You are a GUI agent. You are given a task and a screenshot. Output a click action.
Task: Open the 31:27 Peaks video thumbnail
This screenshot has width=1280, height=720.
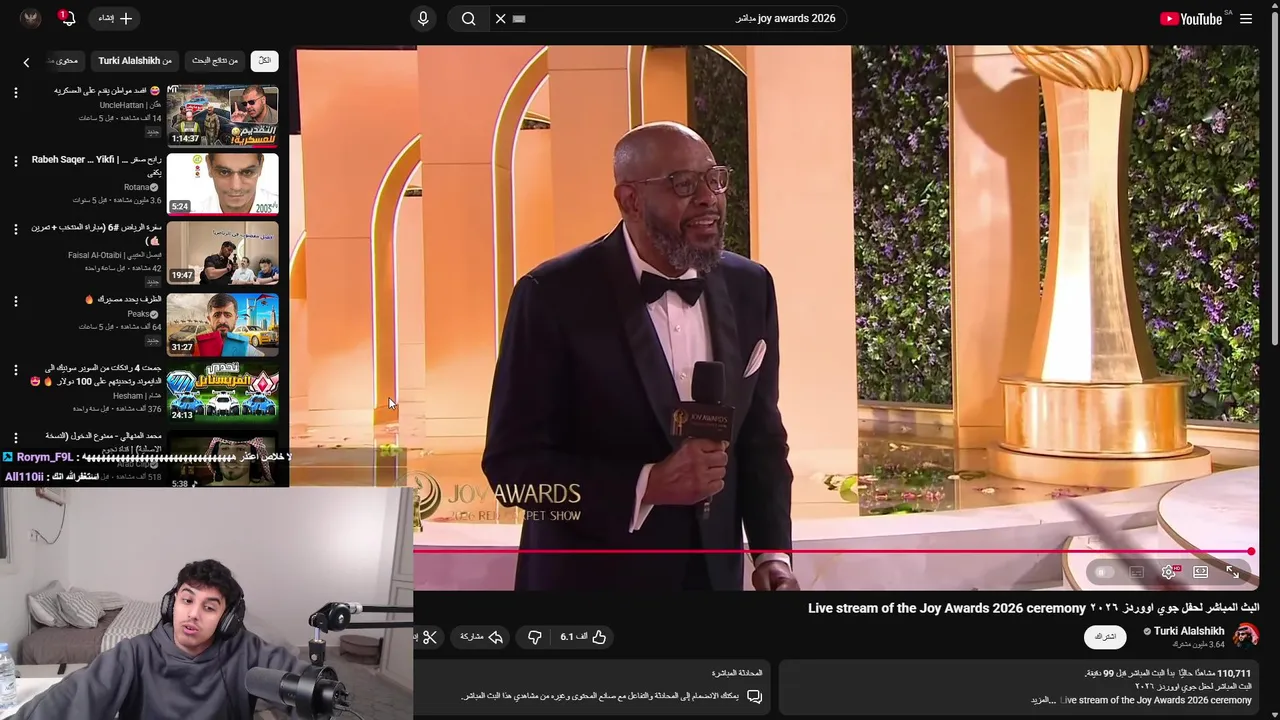tap(223, 324)
